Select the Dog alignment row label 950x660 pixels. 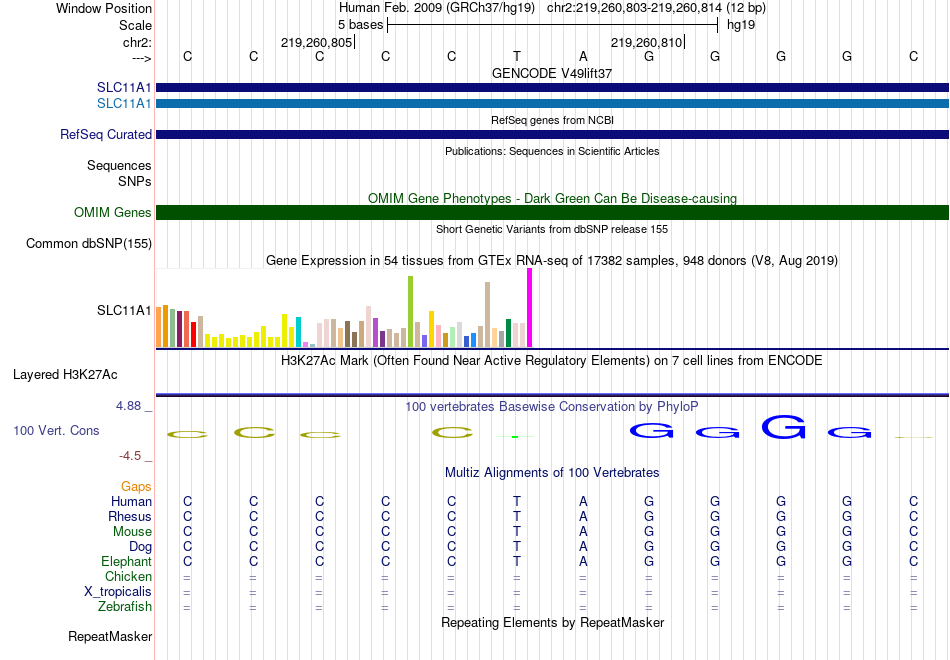140,547
